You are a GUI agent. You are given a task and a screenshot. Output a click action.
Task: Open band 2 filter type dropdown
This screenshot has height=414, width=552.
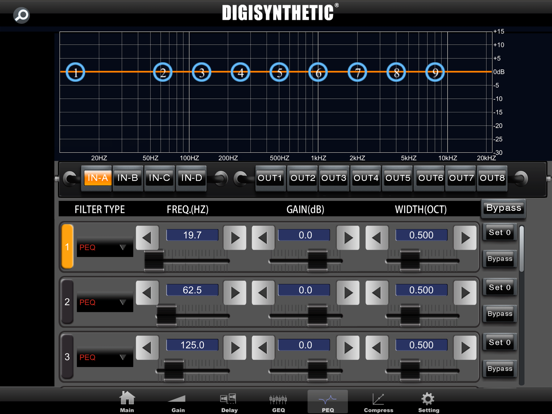click(105, 302)
